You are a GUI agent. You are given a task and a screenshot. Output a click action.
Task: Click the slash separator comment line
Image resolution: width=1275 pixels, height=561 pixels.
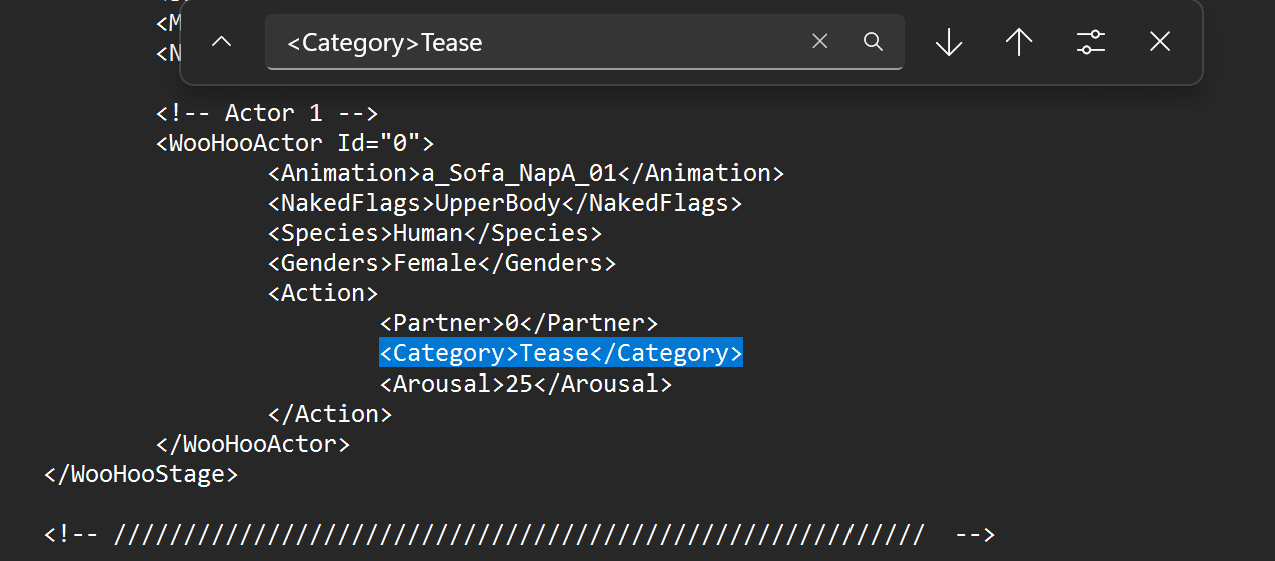519,534
